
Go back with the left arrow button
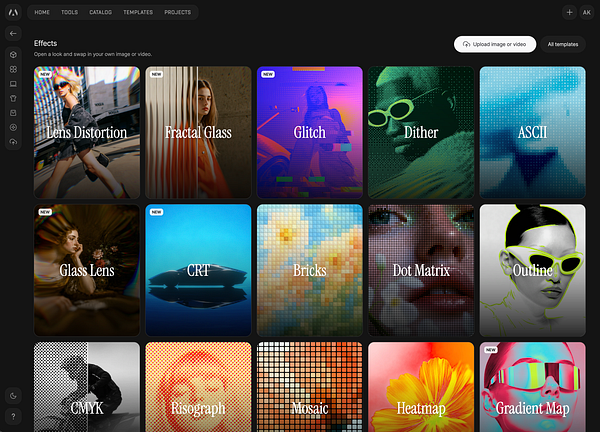(13, 34)
